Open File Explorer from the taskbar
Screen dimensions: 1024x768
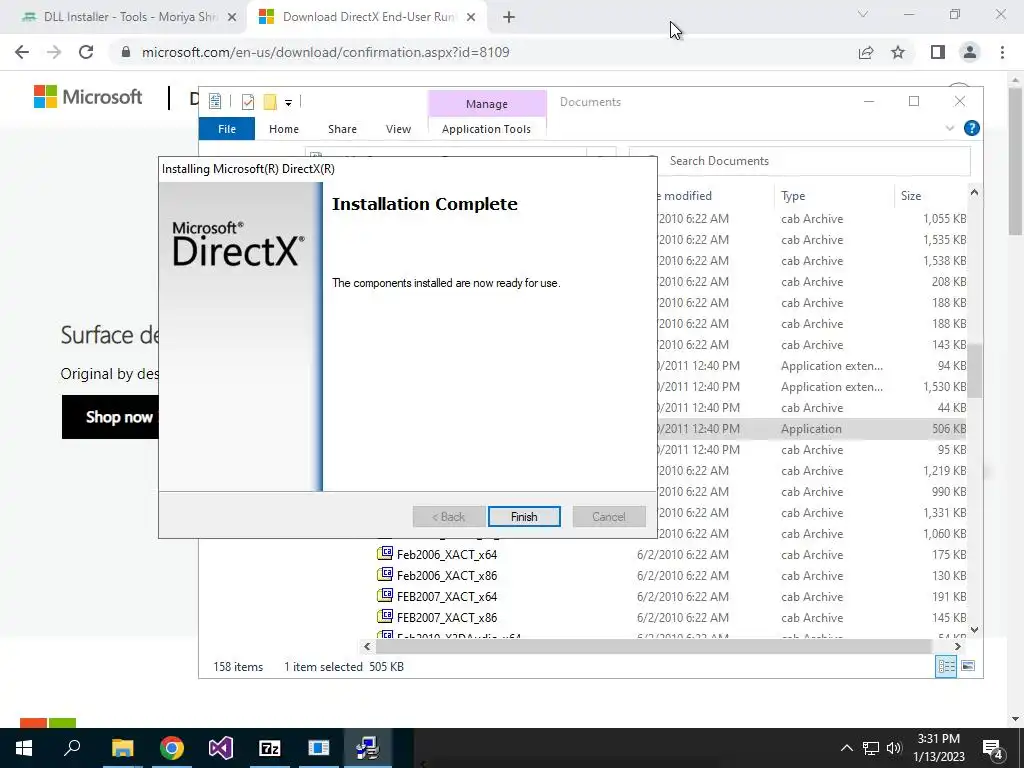pos(122,748)
